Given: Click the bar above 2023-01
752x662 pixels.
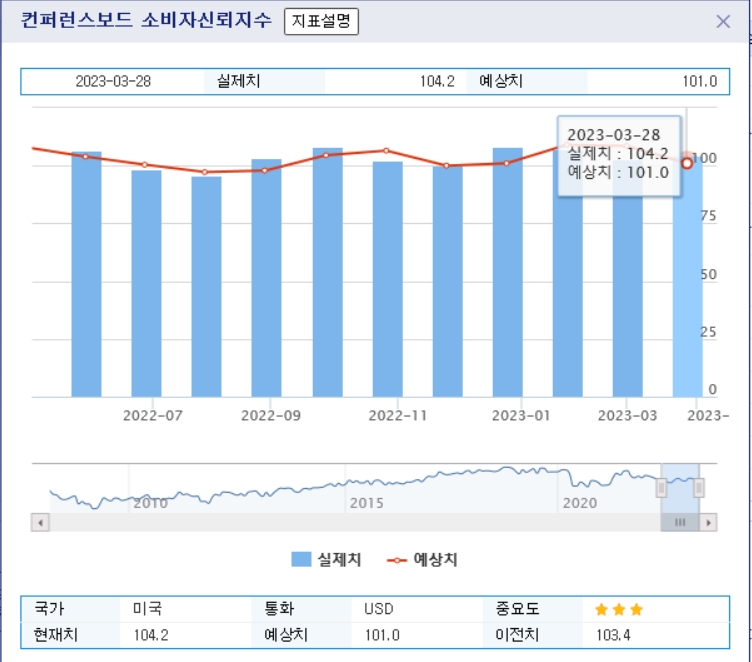Looking at the screenshot, I should click(507, 272).
